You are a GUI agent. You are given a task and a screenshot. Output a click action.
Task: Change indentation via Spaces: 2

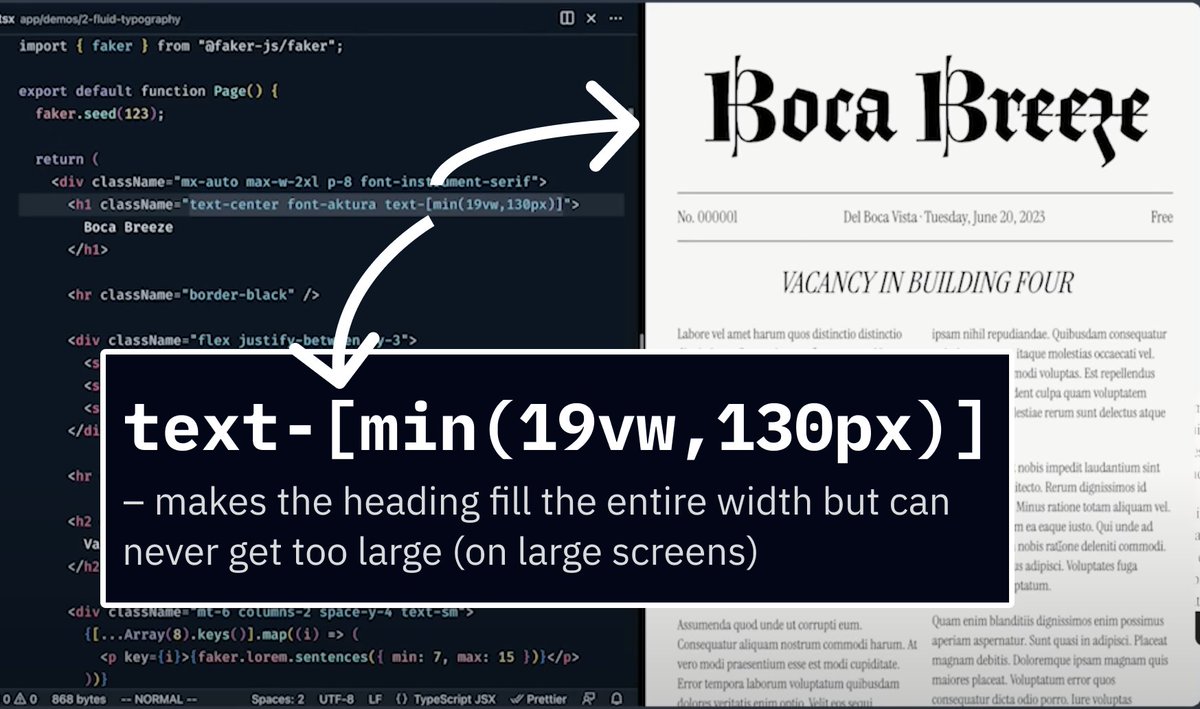tap(277, 699)
